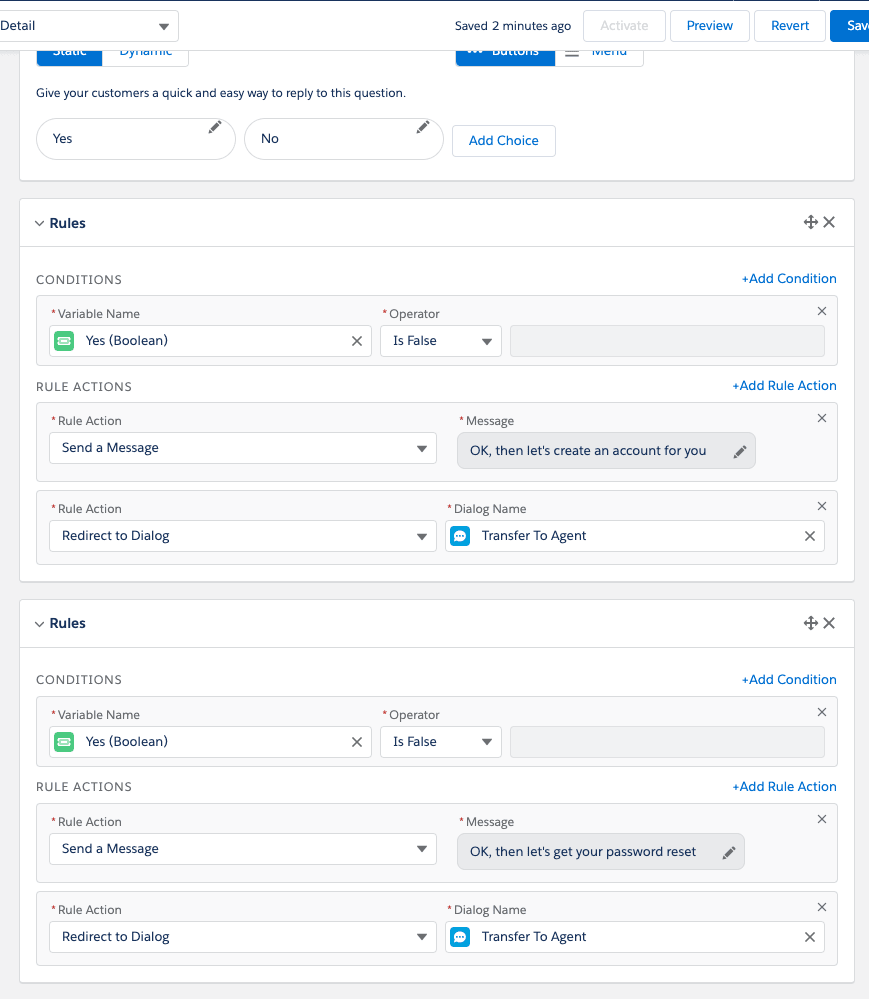Open Send a Message dropdown in second rule
Viewport: 869px width, 999px height.
243,849
